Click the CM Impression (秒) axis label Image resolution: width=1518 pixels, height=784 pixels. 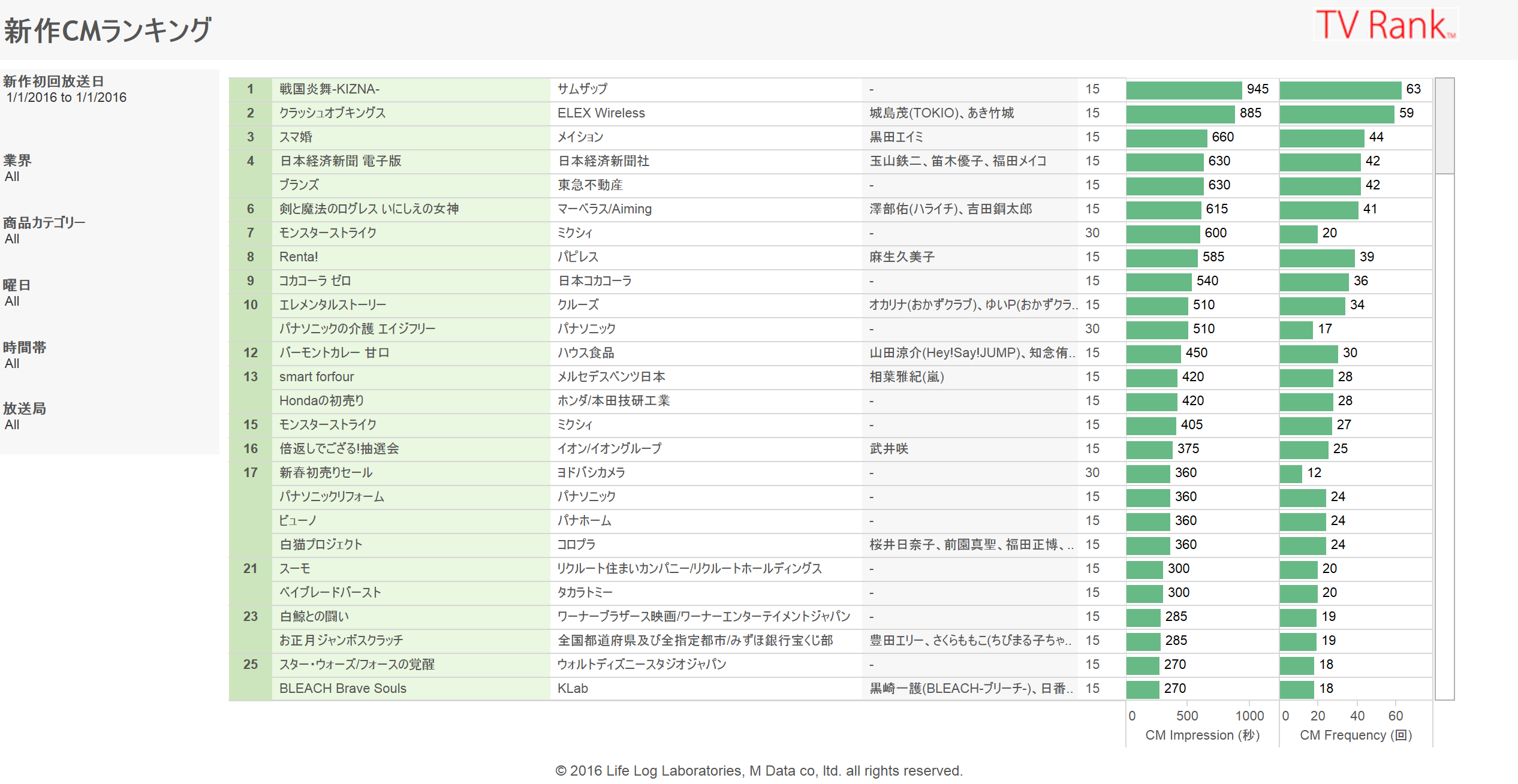pos(1202,735)
